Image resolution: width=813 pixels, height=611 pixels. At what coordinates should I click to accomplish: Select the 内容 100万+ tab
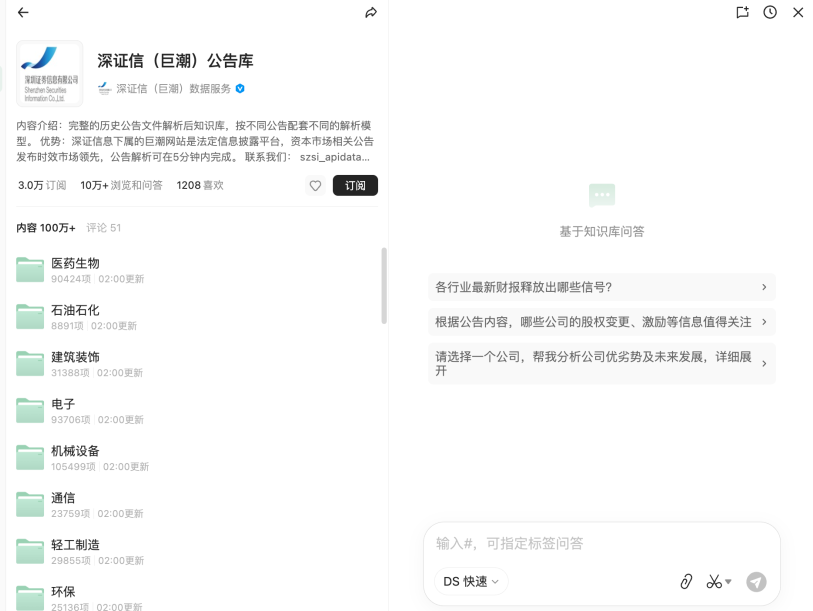pyautogui.click(x=46, y=228)
